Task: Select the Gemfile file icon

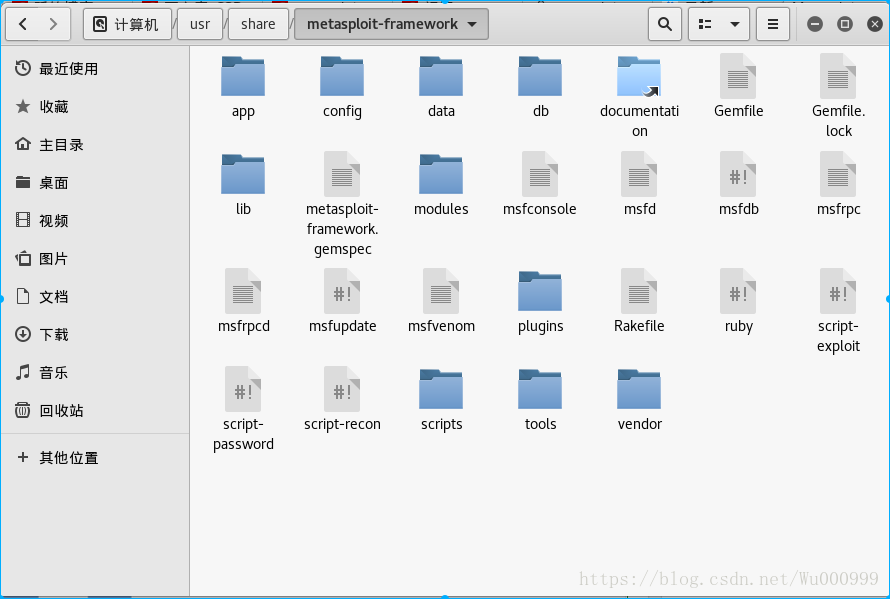Action: [738, 77]
